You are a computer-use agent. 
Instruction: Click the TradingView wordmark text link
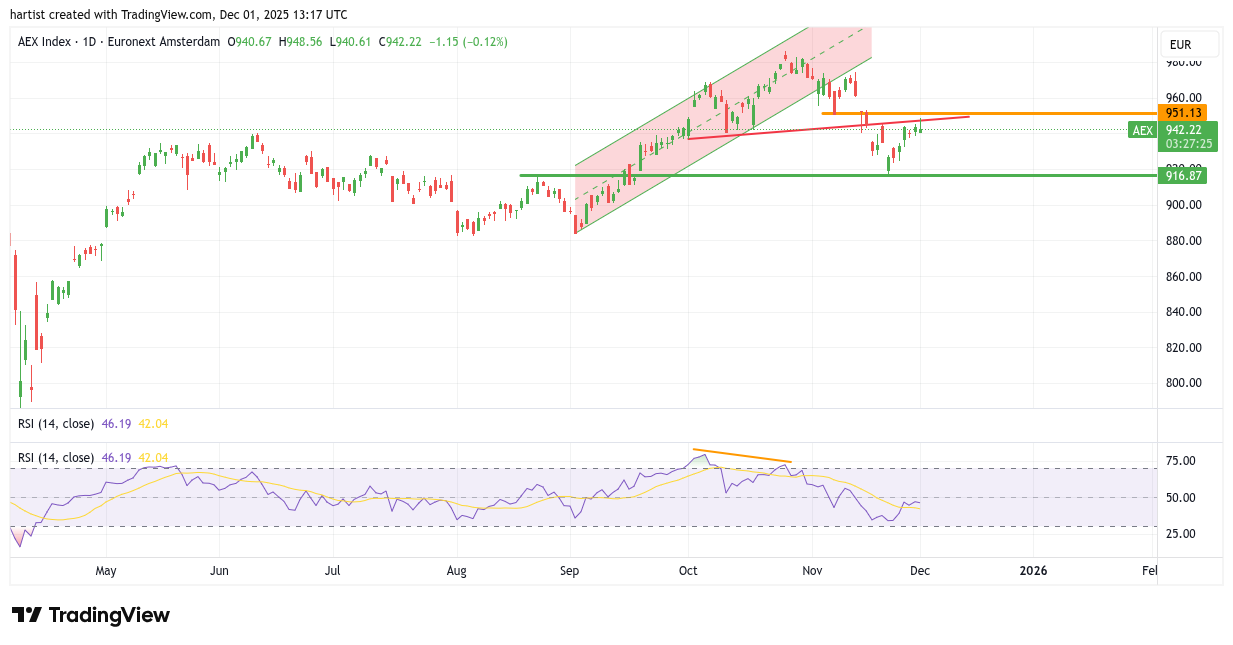[x=109, y=615]
